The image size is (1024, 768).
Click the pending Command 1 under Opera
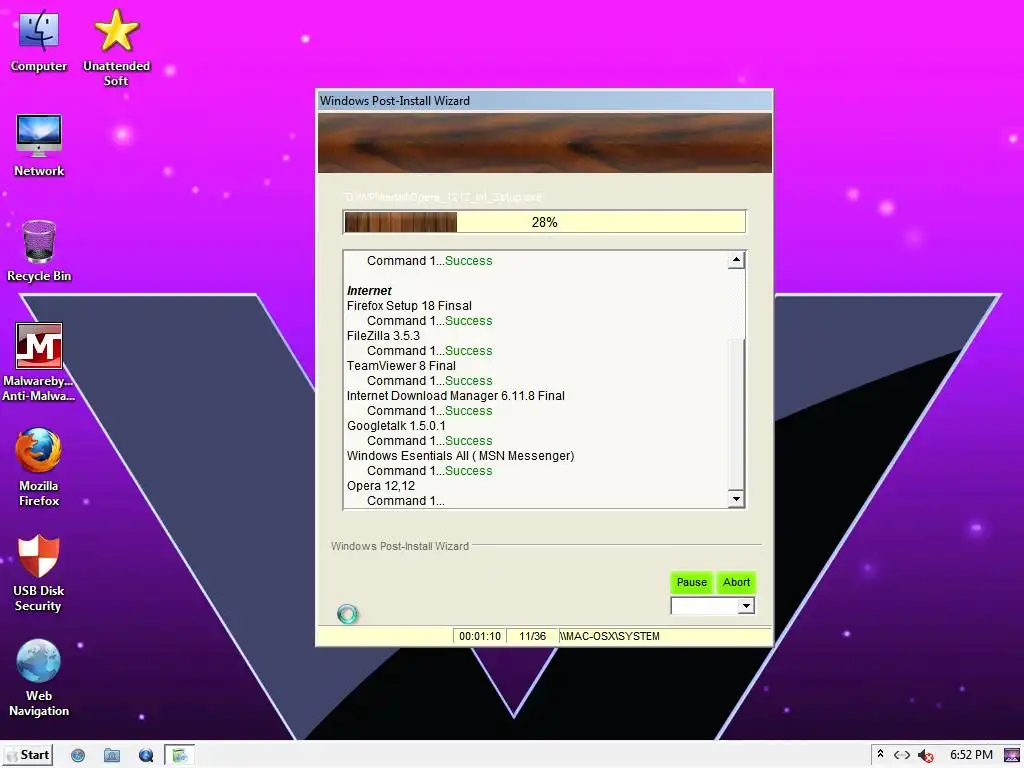pyautogui.click(x=406, y=501)
